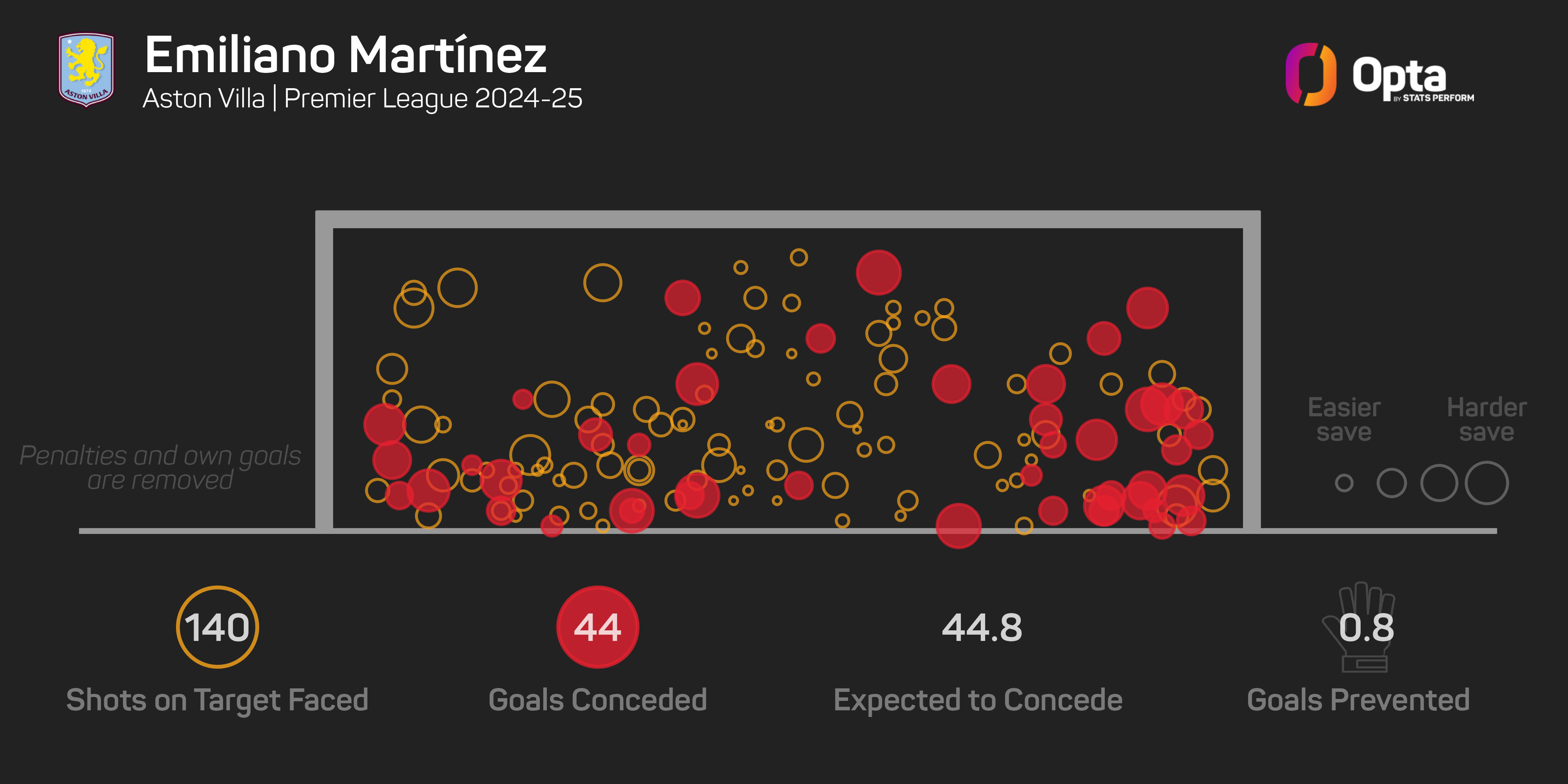Click the Expected to Concede label

coord(978,700)
